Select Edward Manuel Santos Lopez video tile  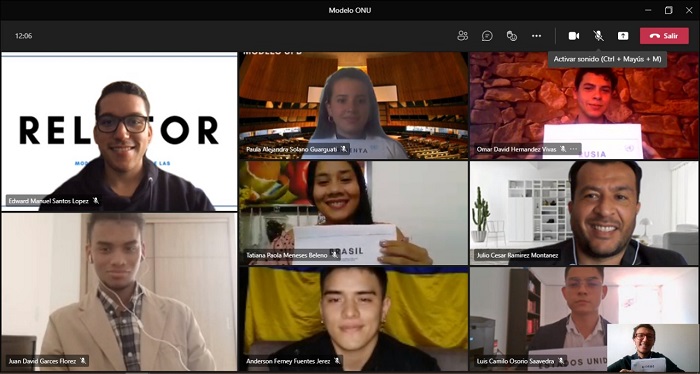click(119, 132)
